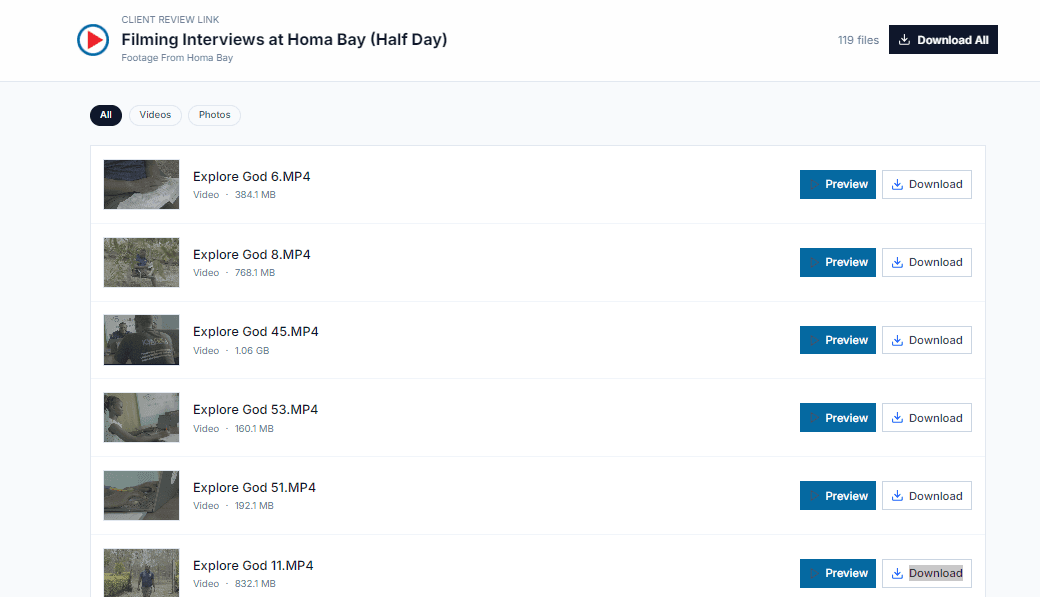The image size is (1040, 597).
Task: Preview Explore God 53.MP4
Action: point(838,418)
